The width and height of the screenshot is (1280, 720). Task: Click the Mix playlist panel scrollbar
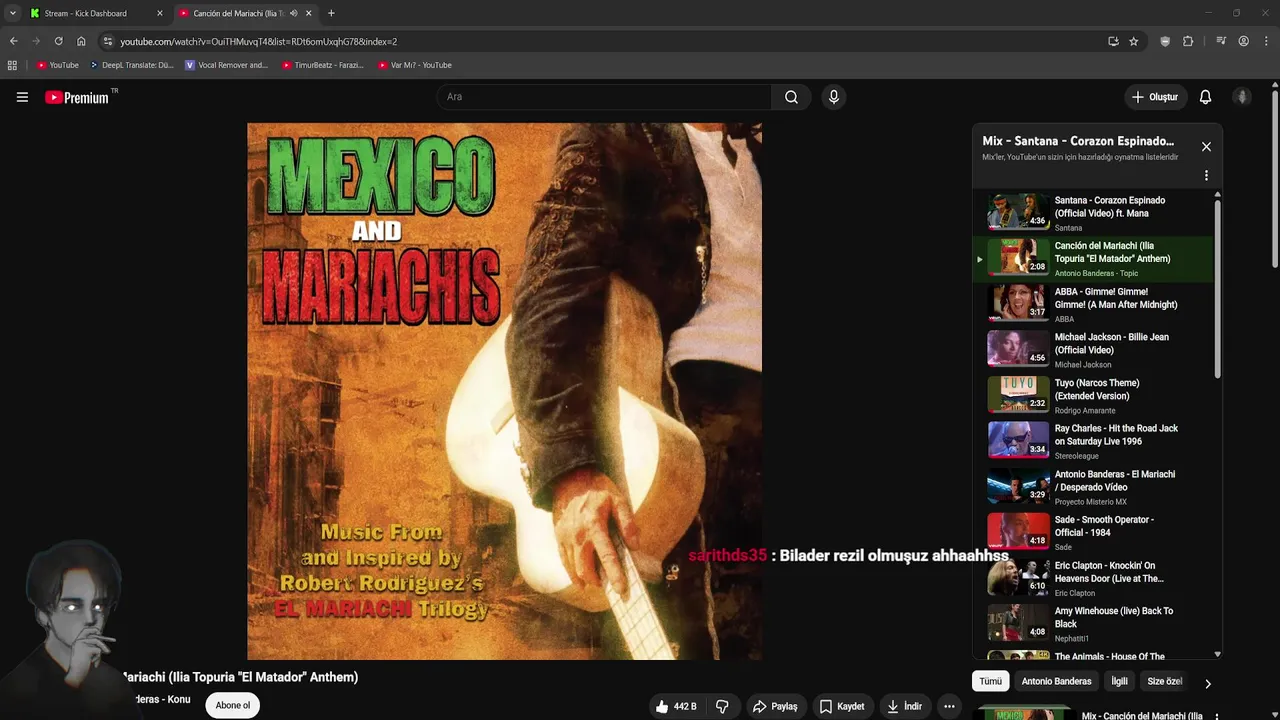[x=1217, y=290]
